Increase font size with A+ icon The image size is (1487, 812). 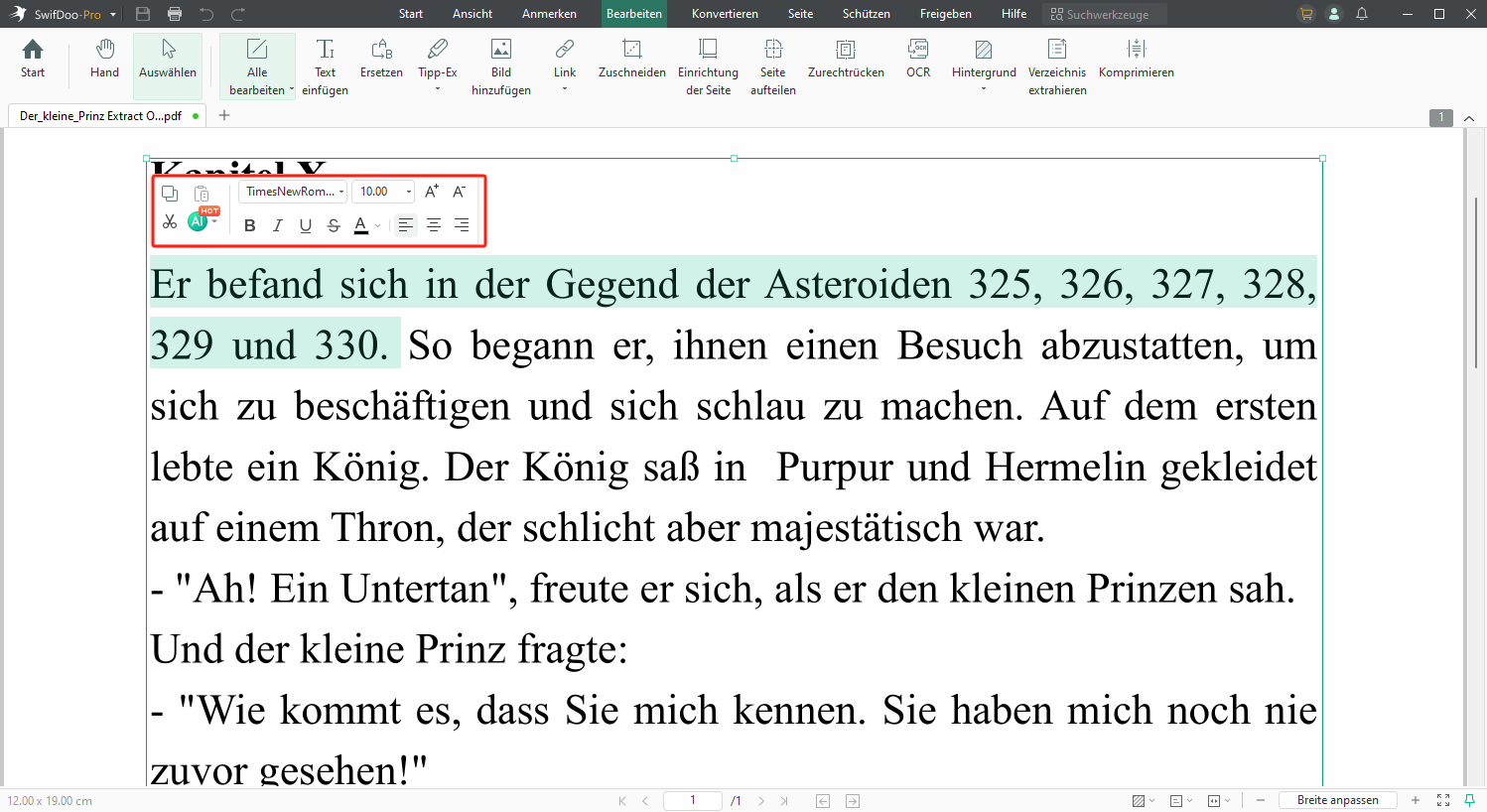(x=432, y=192)
